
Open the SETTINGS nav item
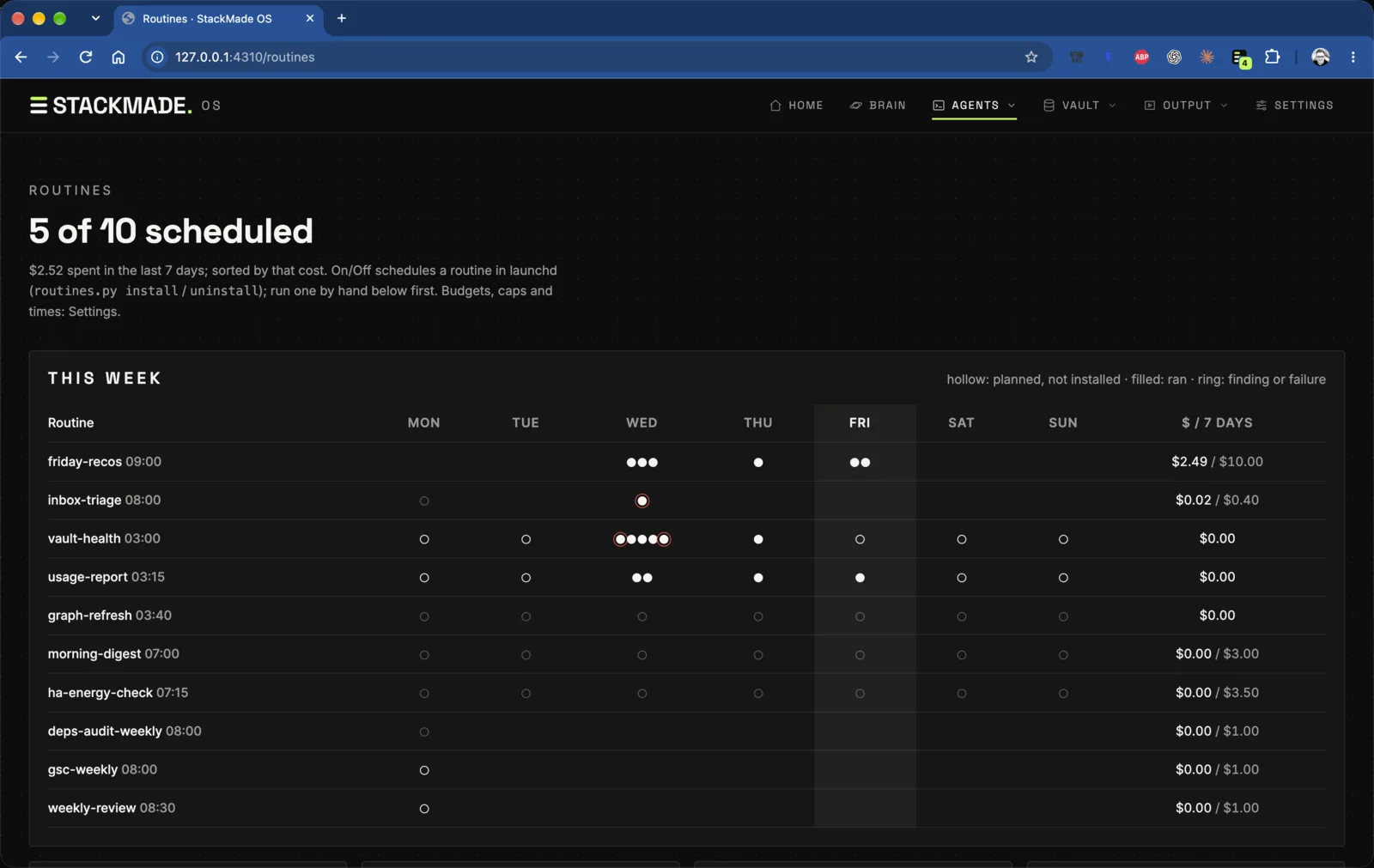1294,106
